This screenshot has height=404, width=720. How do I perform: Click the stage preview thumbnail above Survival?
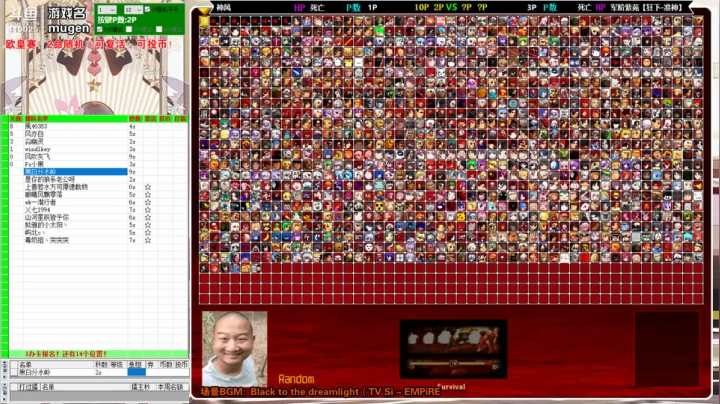tap(453, 349)
